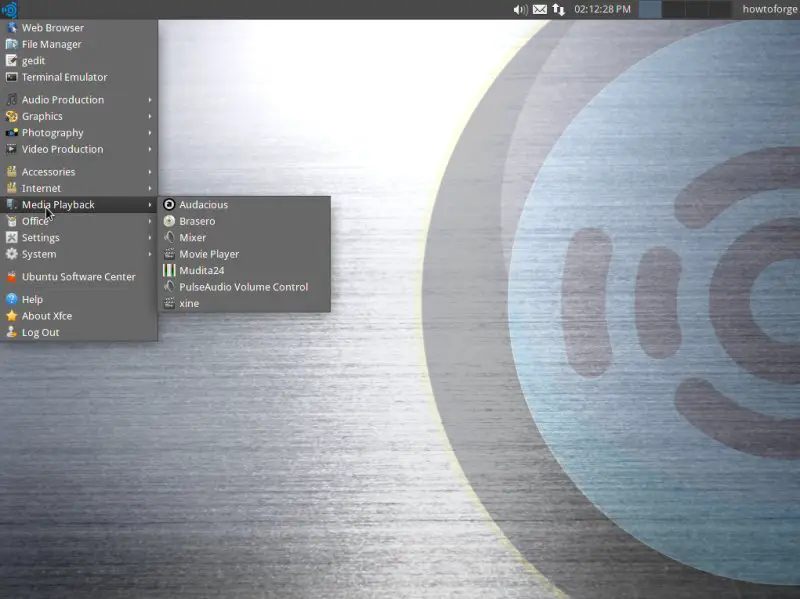The width and height of the screenshot is (800, 599).
Task: Click the File Manager icon
Action: tap(11, 44)
